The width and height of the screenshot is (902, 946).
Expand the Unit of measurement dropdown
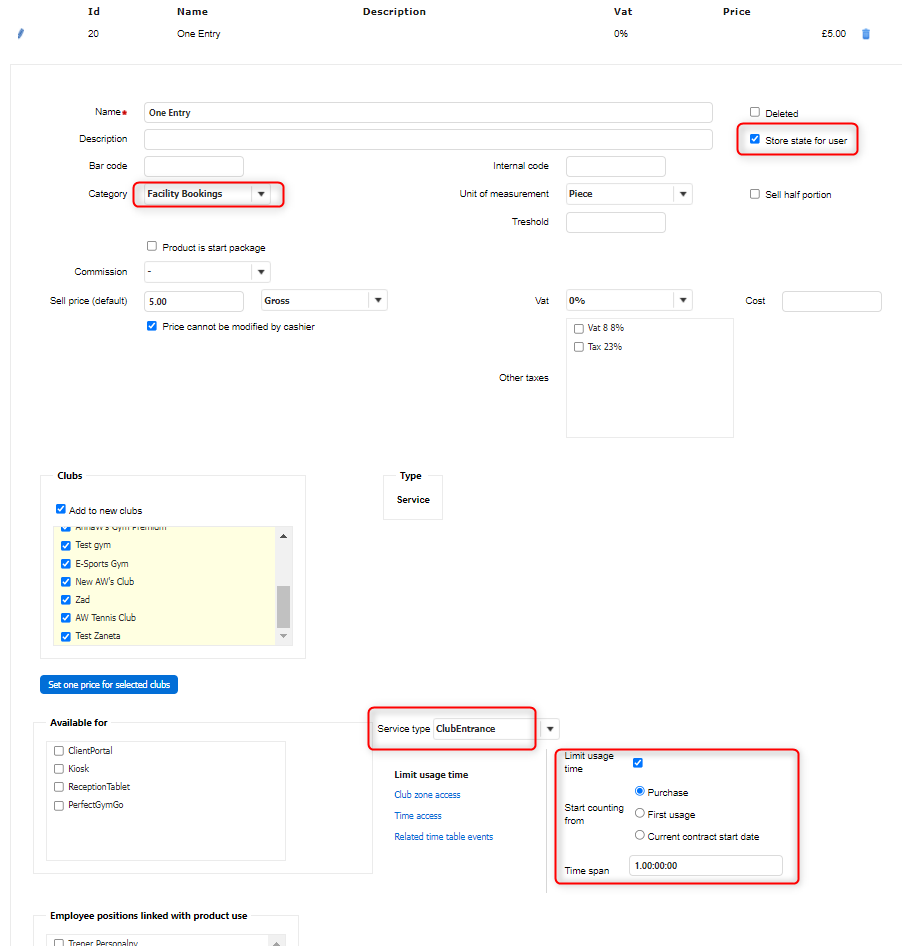click(x=683, y=194)
